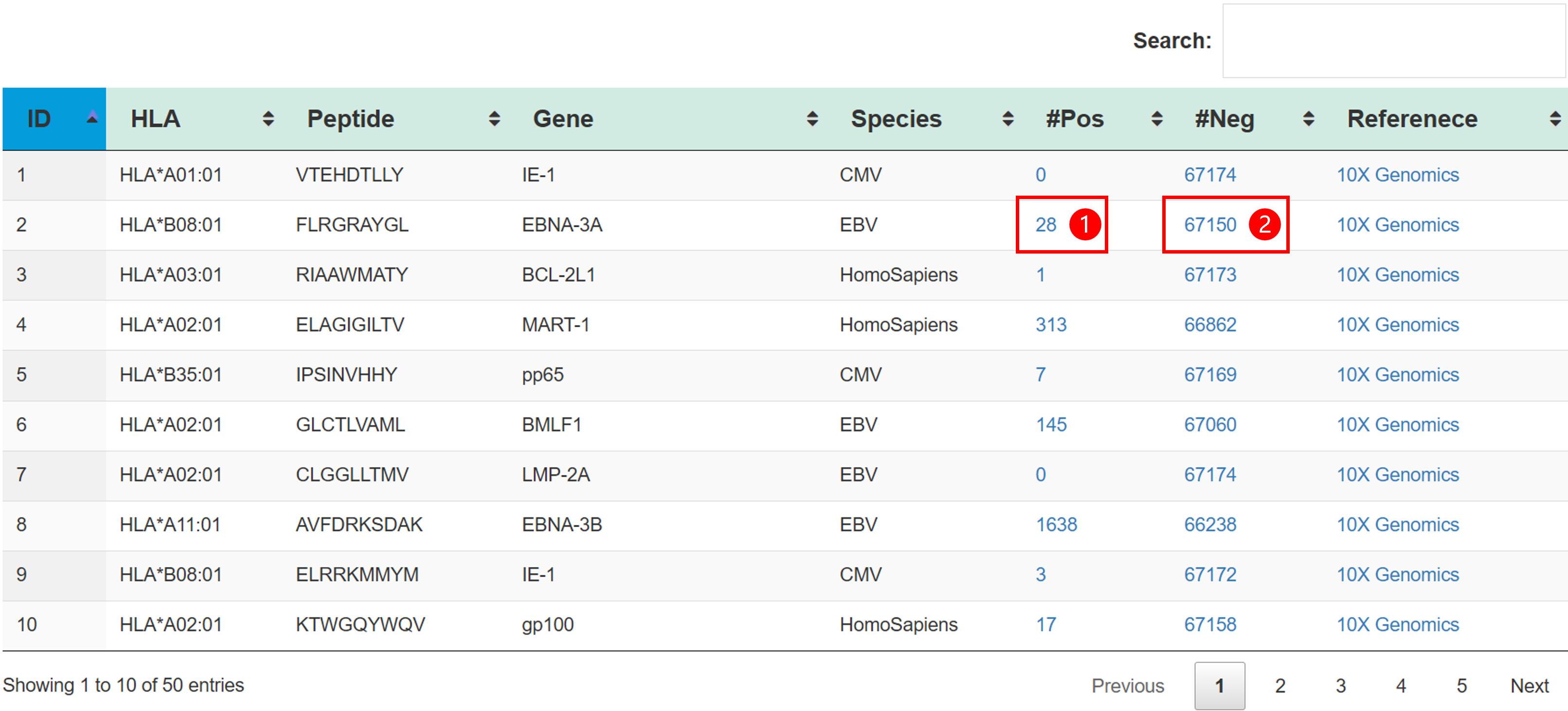Sort by Gene column icon
This screenshot has height=711, width=1568.
pyautogui.click(x=812, y=119)
